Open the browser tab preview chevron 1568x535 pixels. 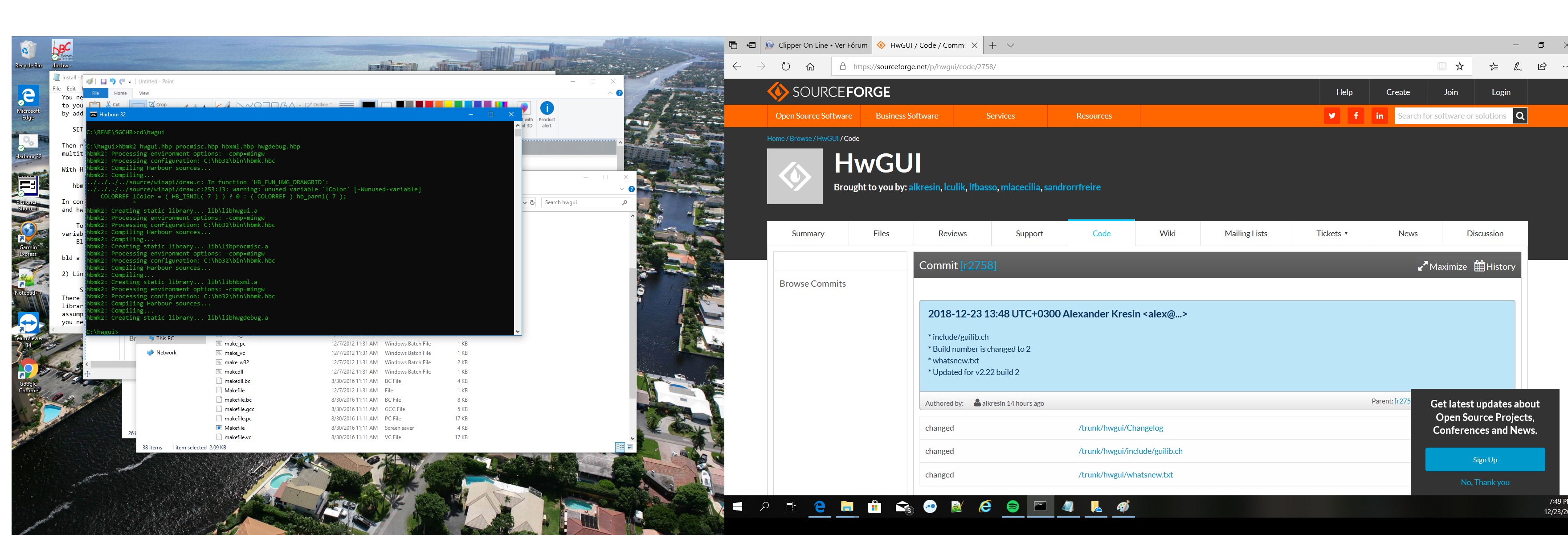(x=1010, y=45)
